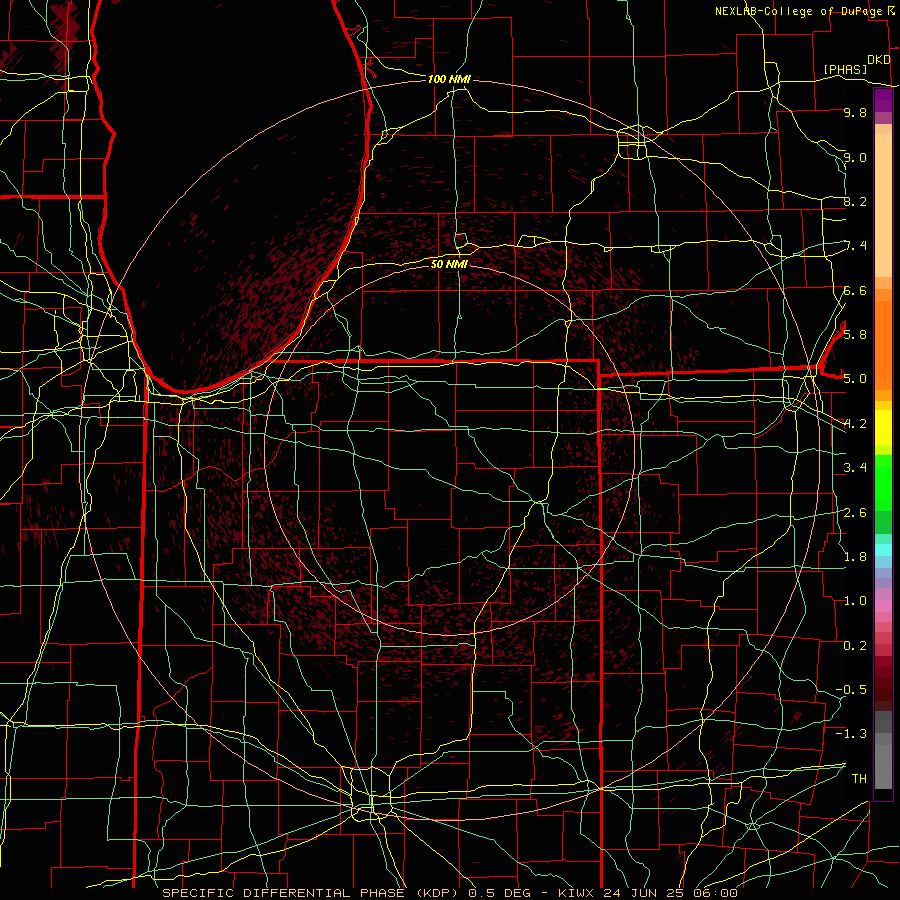Viewport: 900px width, 900px height.
Task: Click the 8.2 scale value
Action: (855, 201)
